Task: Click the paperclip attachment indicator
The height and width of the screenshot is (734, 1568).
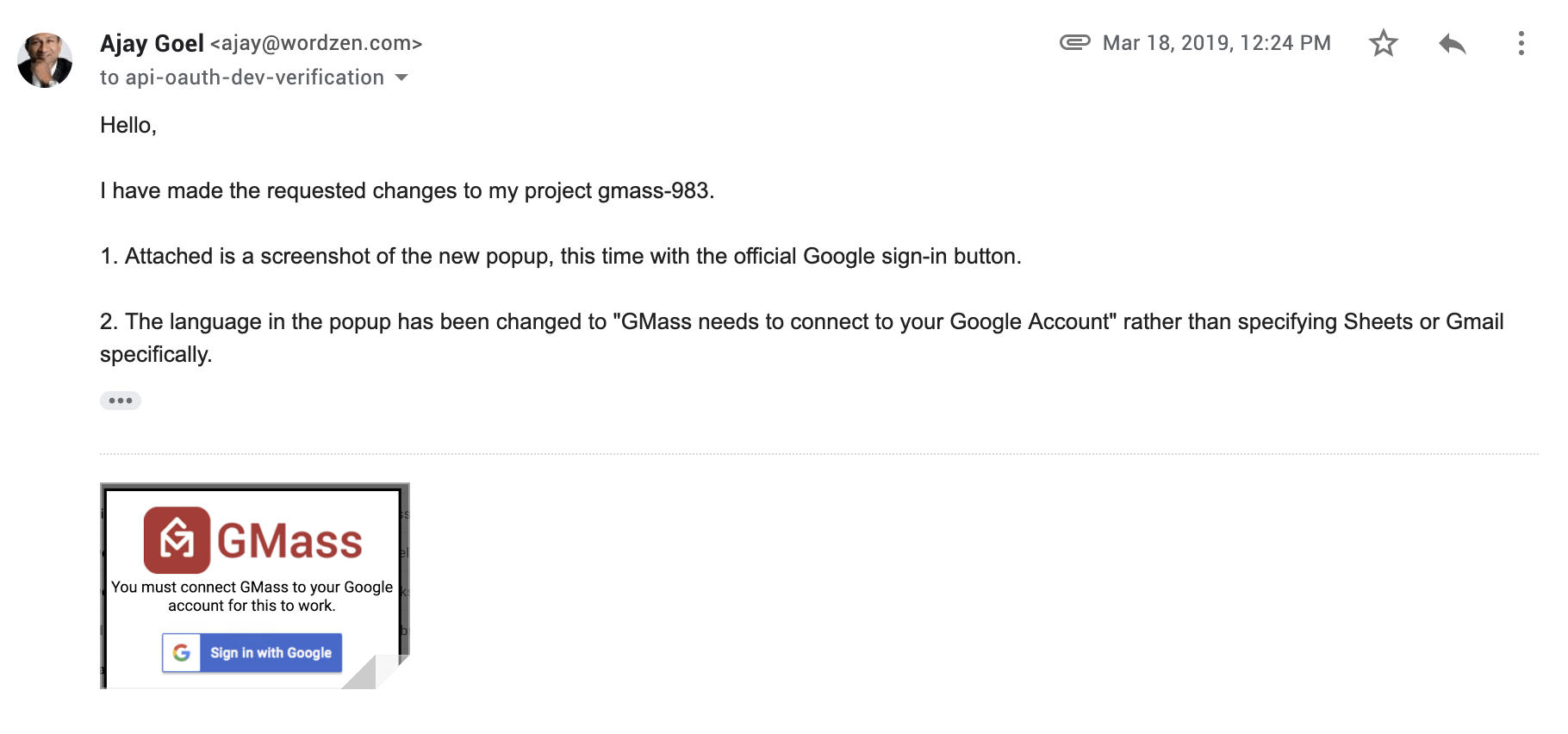Action: click(x=1074, y=42)
